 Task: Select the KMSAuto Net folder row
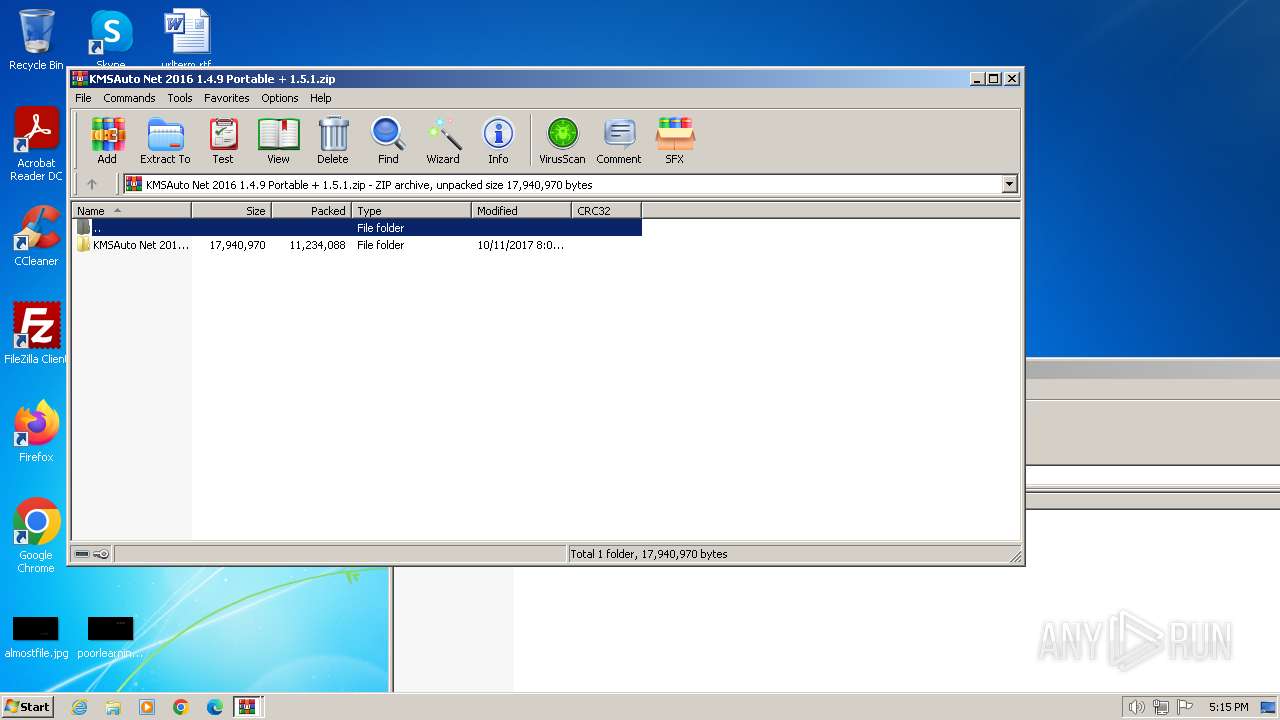click(356, 245)
